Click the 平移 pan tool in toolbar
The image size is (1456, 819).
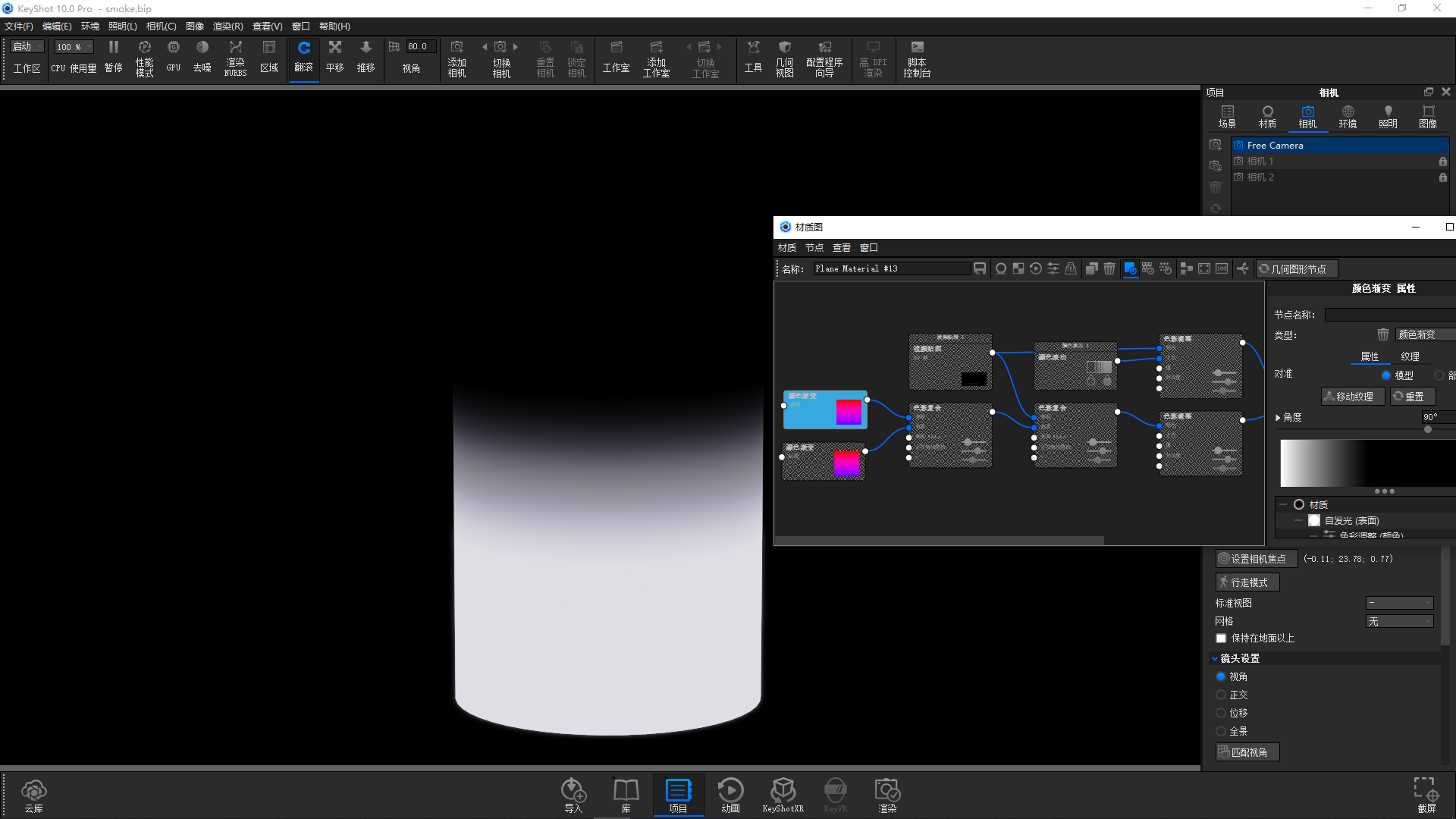click(334, 57)
